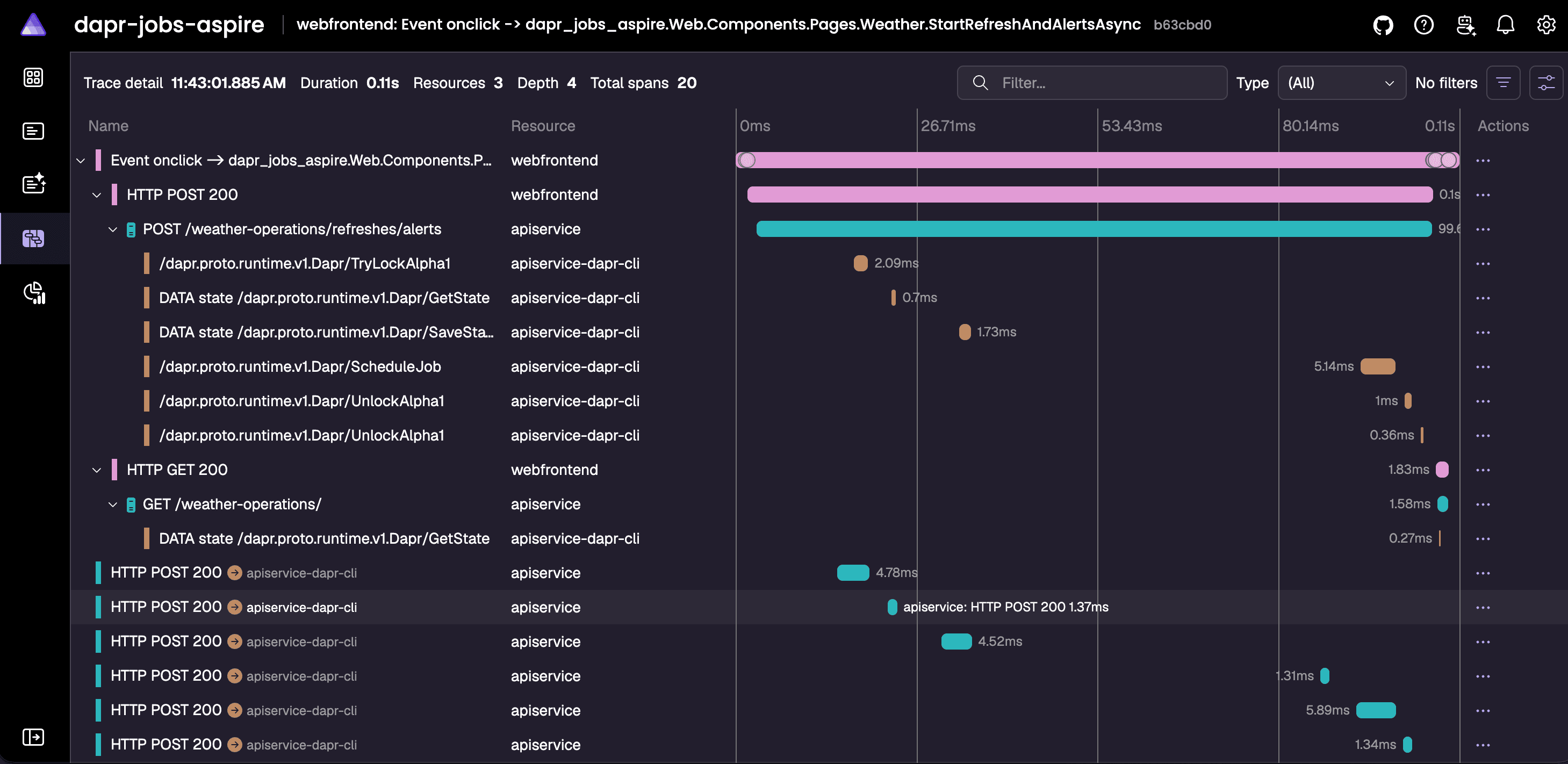Open the Traces page icon
Screen dimensions: 1568x764
point(33,238)
